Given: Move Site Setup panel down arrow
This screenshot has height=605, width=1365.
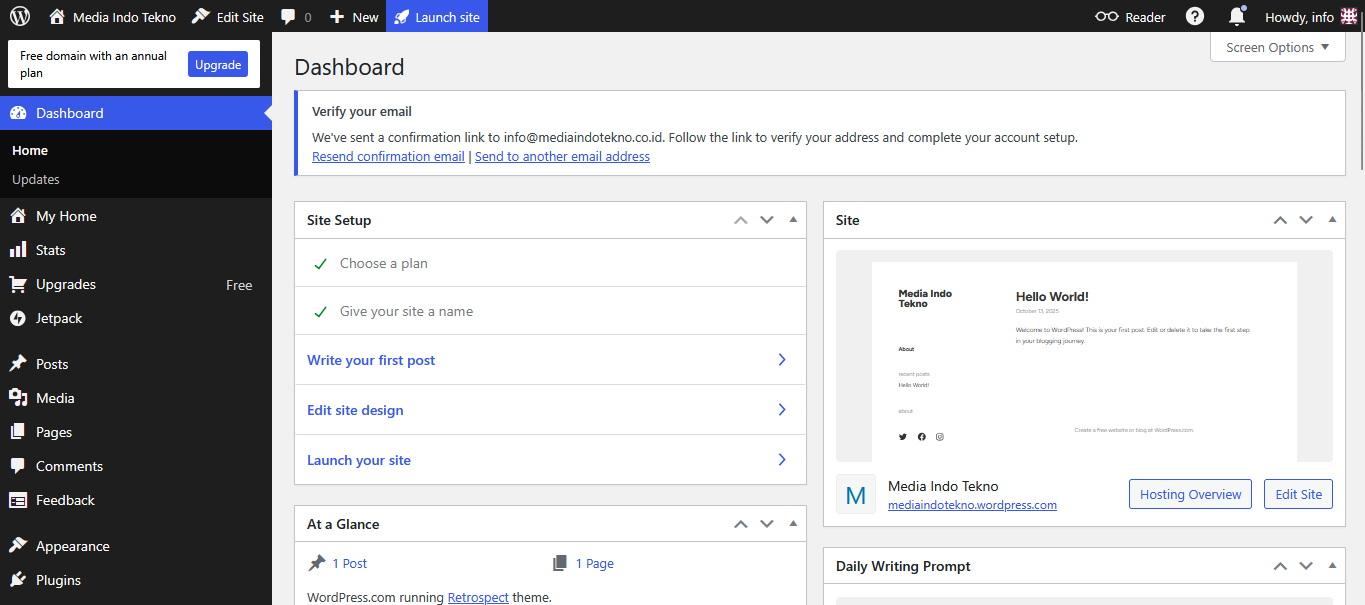Looking at the screenshot, I should (767, 220).
